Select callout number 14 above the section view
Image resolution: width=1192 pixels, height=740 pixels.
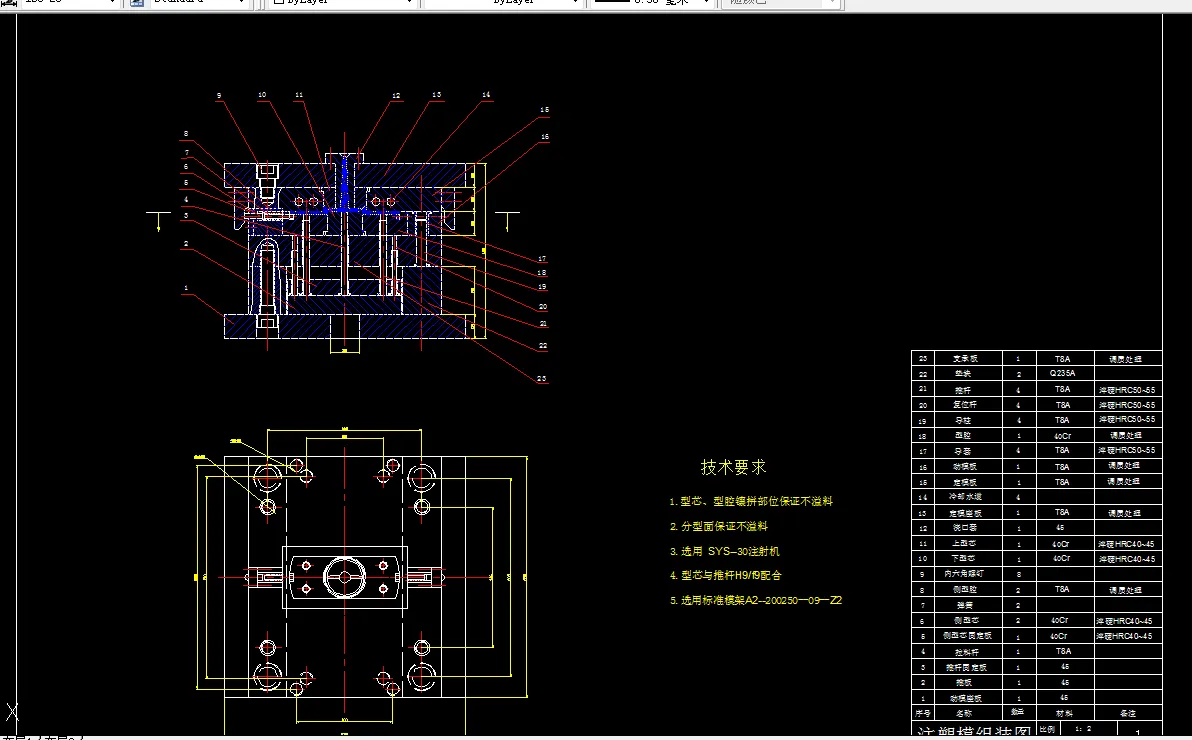click(486, 95)
